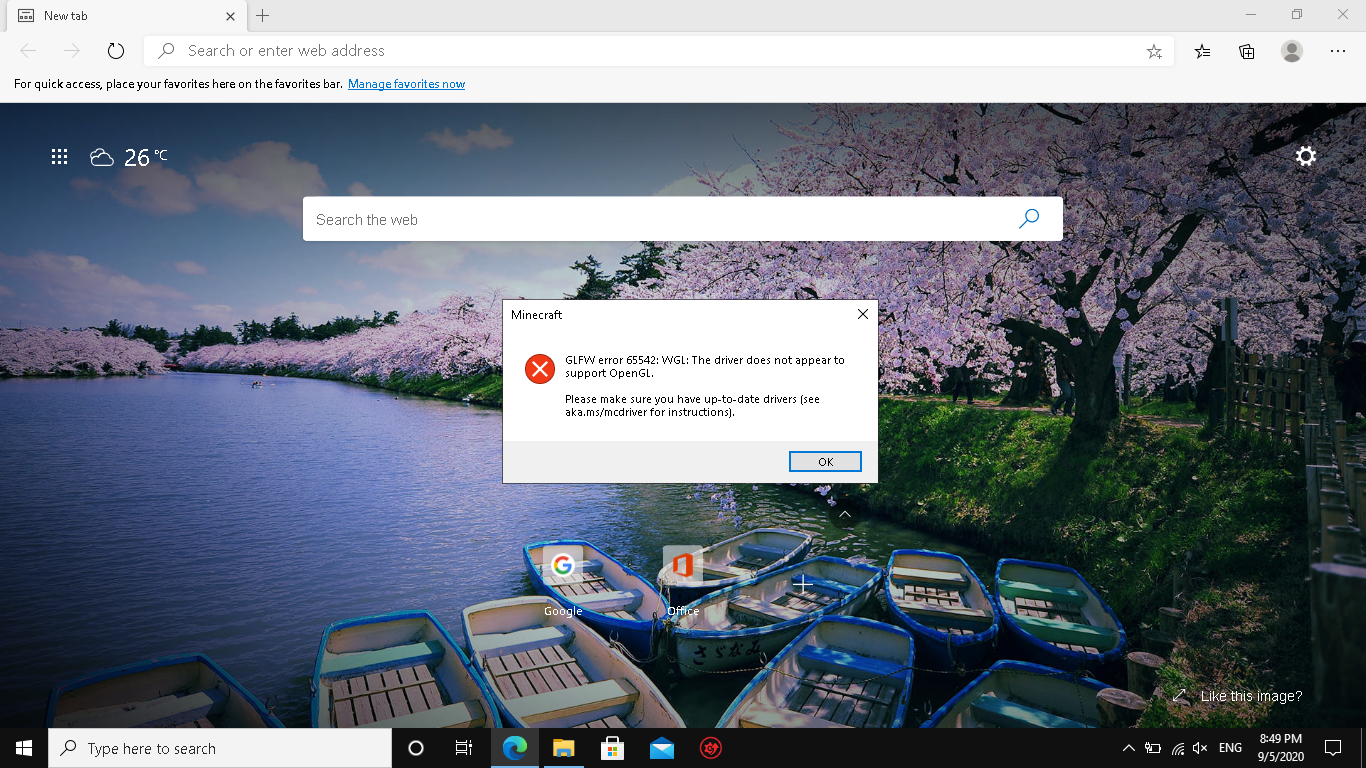Open the Google quick link tile
Screen dimensions: 1366x768
[563, 580]
